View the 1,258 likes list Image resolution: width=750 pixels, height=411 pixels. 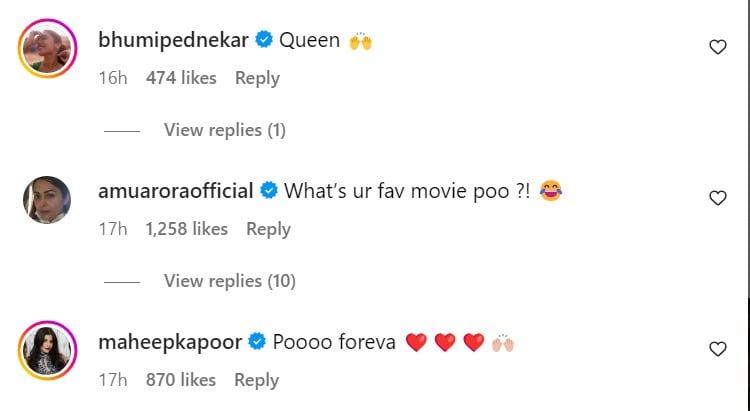[187, 229]
